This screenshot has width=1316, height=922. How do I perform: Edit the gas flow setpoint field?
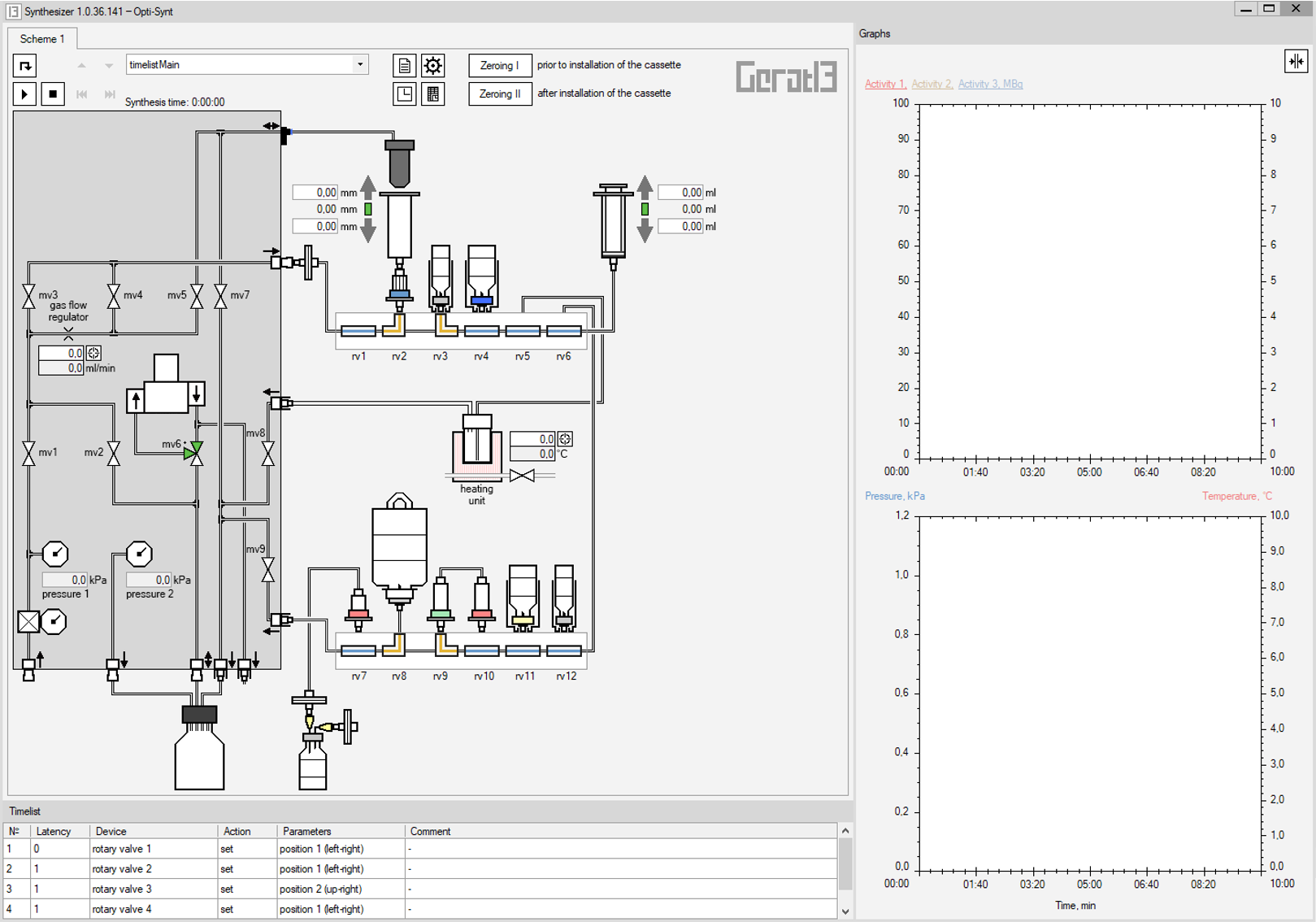coord(61,353)
